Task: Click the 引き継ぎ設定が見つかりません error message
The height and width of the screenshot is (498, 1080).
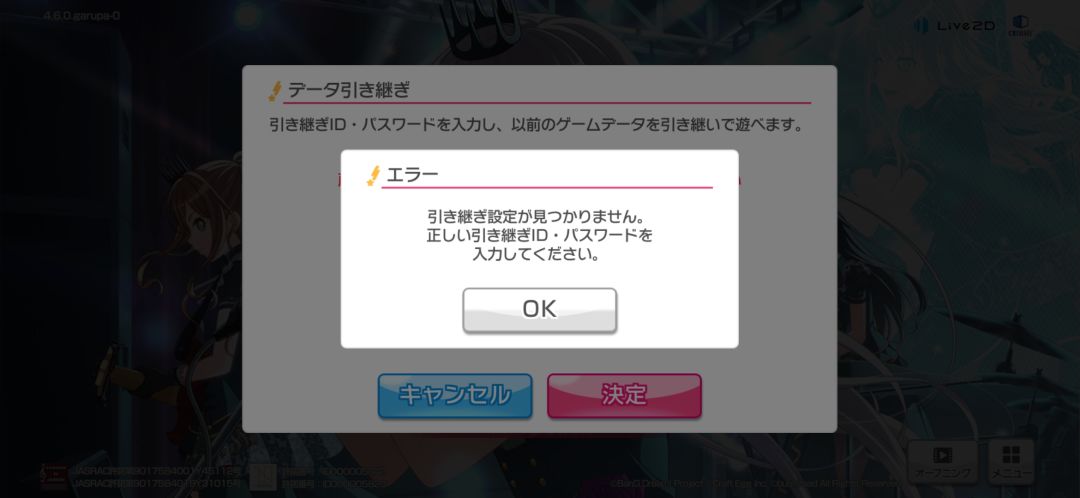Action: click(x=539, y=216)
